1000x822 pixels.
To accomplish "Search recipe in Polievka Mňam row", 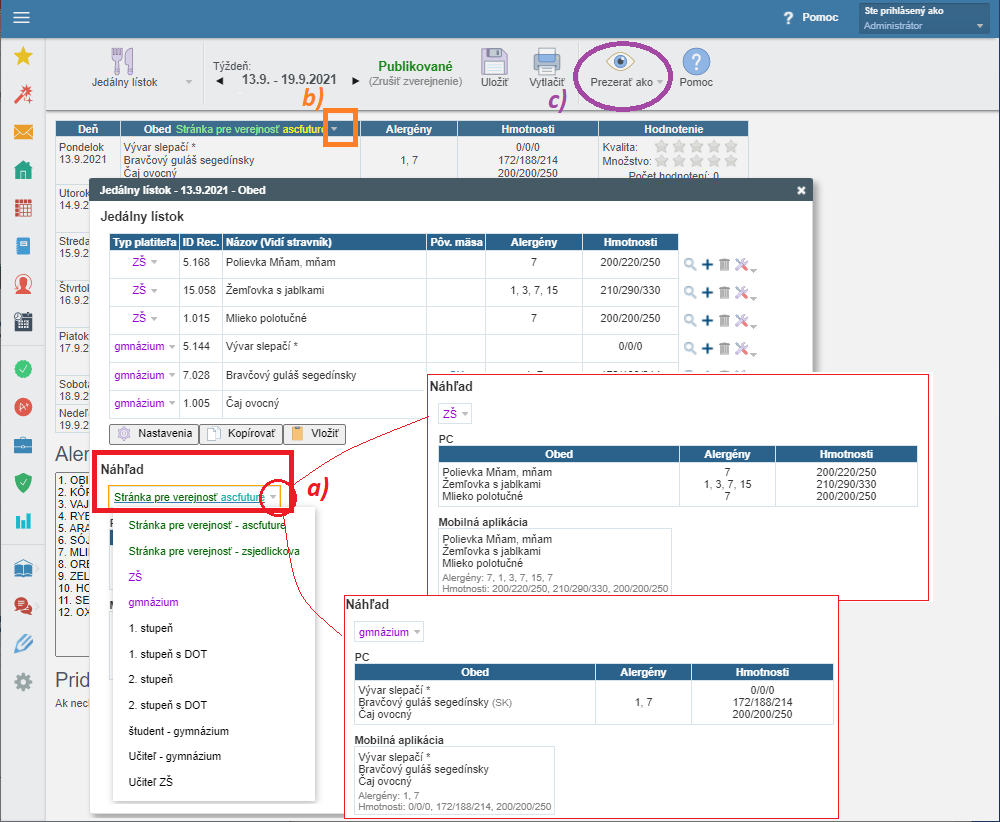I will (x=689, y=264).
